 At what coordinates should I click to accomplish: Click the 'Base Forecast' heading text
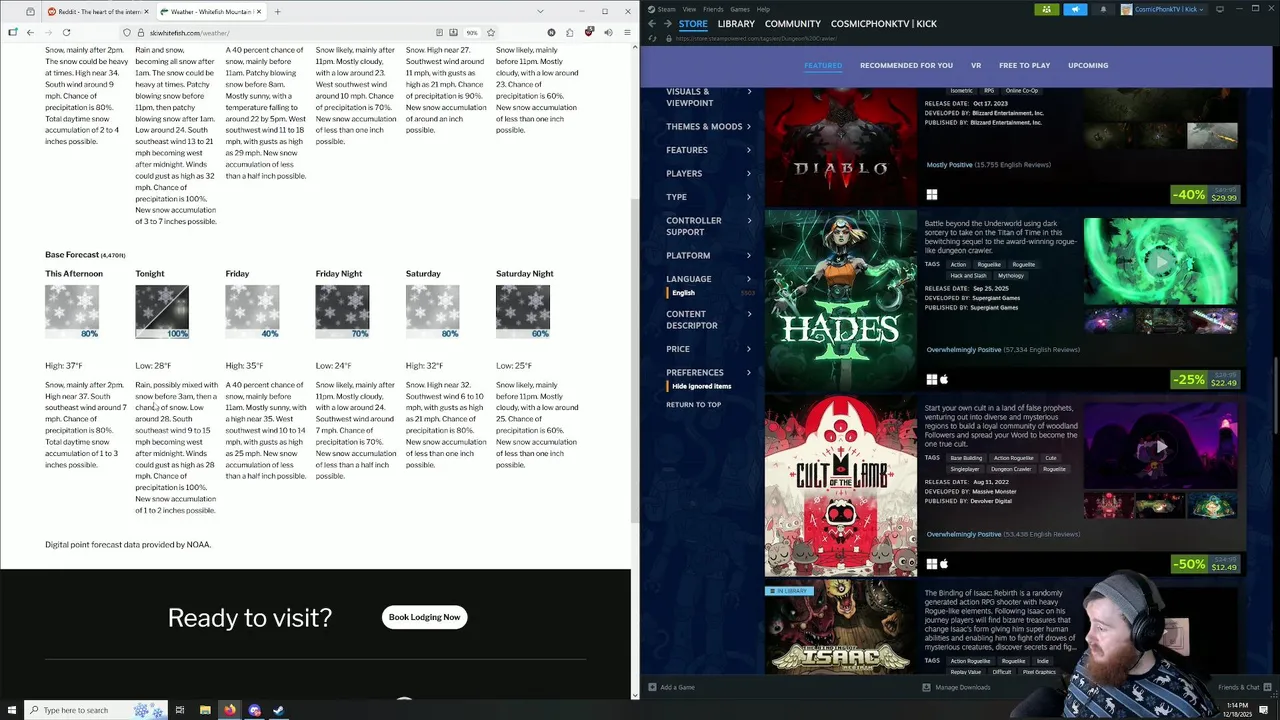tap(72, 255)
